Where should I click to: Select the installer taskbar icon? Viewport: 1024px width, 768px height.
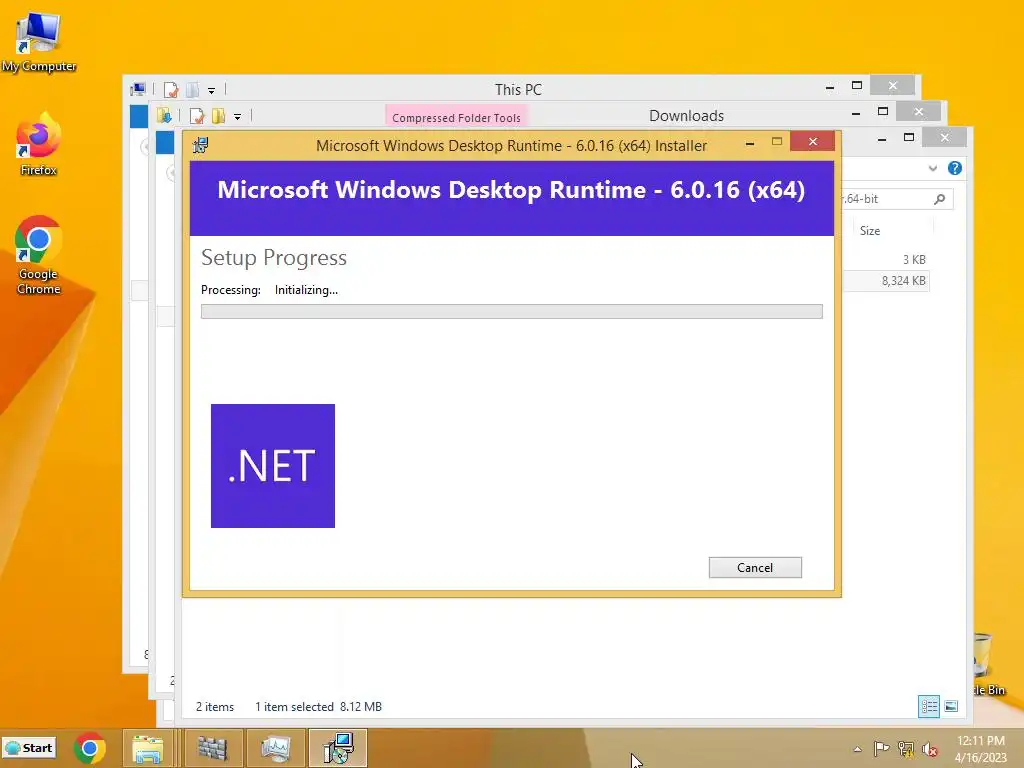click(338, 748)
